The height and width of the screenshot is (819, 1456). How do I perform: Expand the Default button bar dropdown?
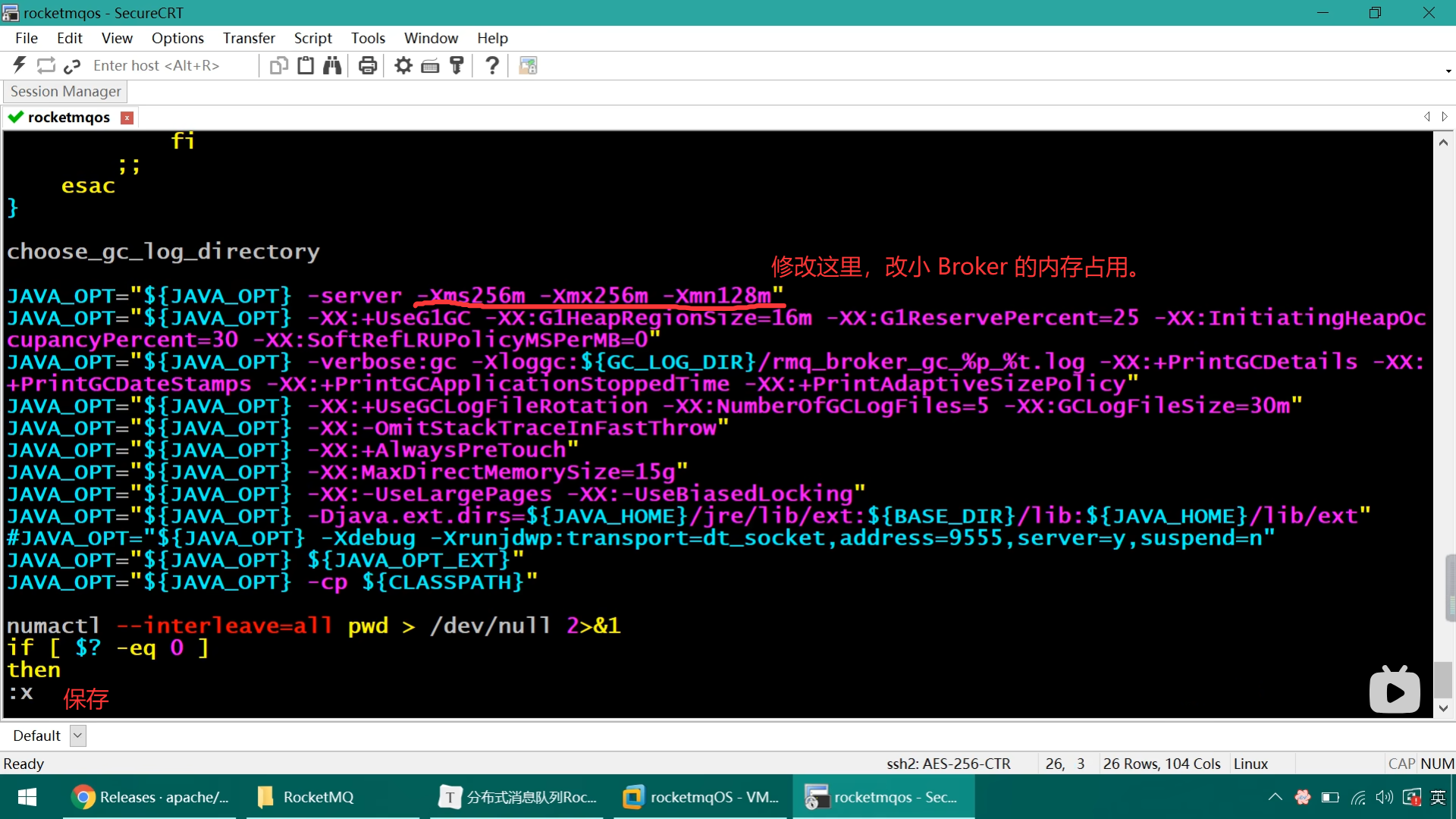[77, 736]
